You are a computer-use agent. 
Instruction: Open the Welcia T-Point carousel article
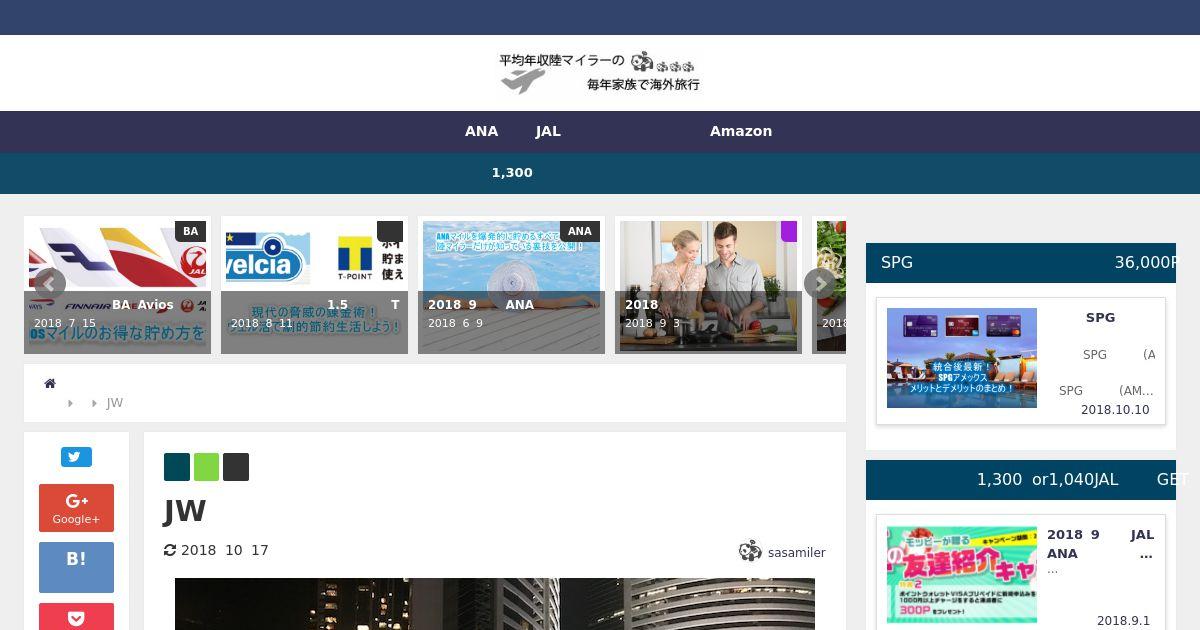[x=314, y=285]
